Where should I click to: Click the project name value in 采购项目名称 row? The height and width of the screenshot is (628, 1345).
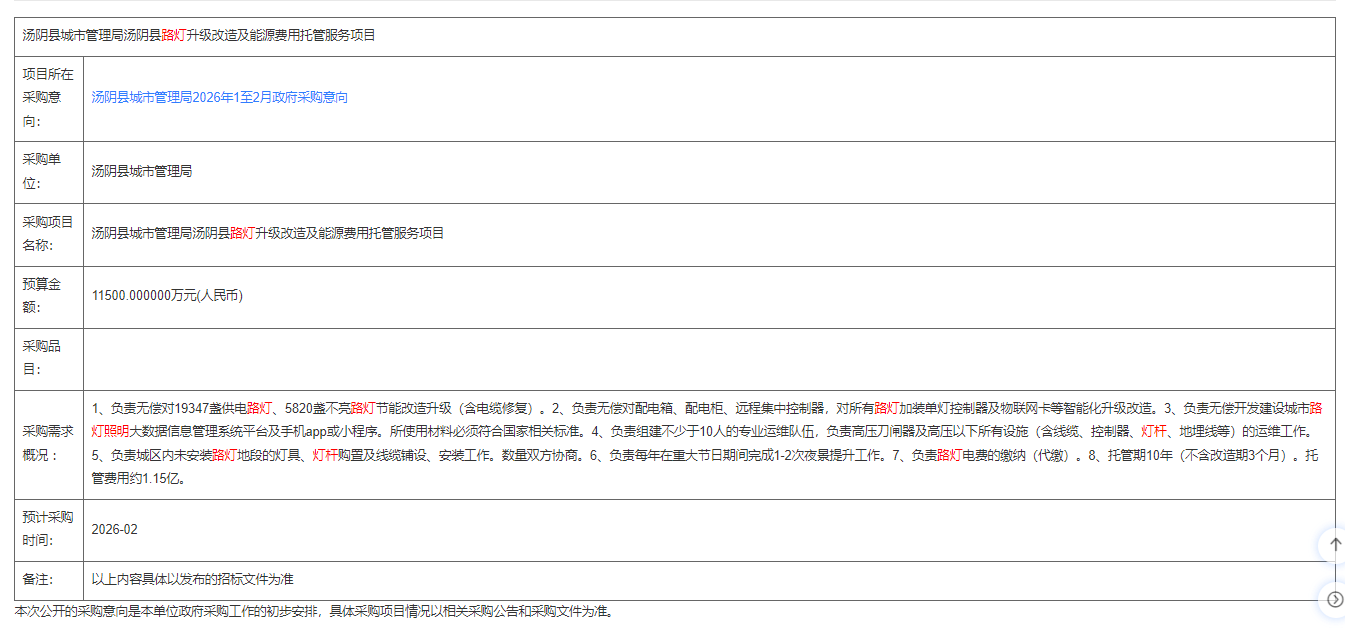(268, 234)
